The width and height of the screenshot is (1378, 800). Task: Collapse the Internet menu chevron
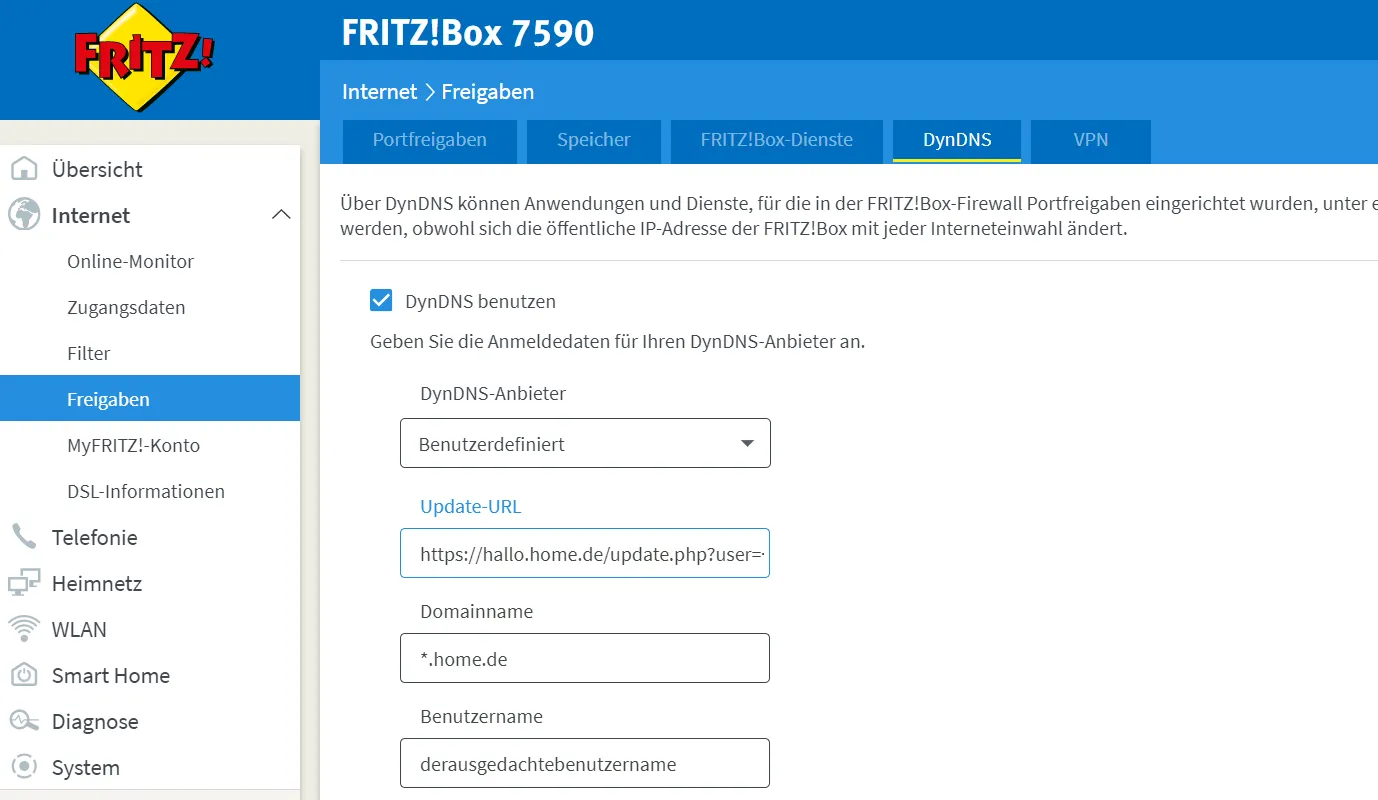[x=281, y=215]
